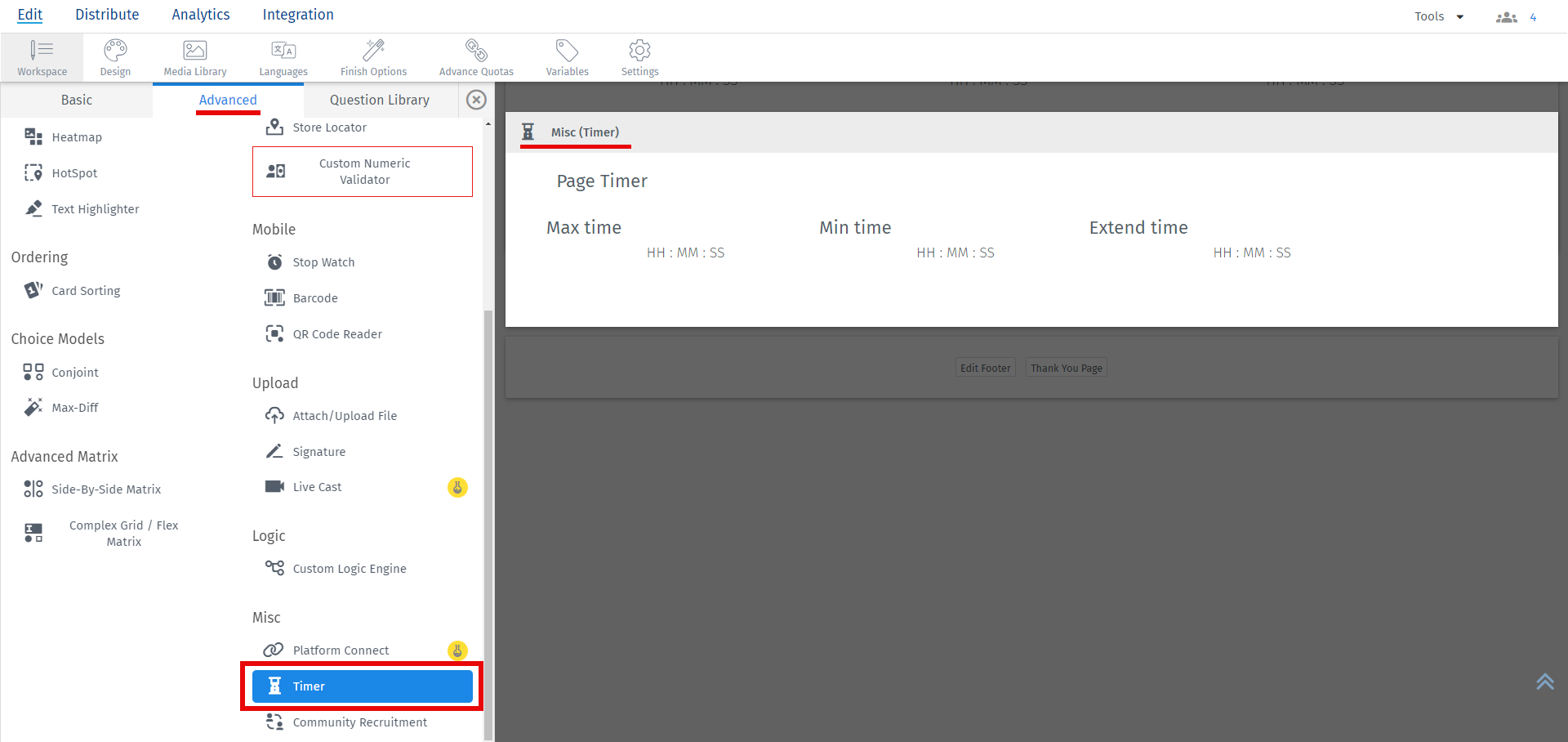Viewport: 1568px width, 742px height.
Task: Open collaborators users icon
Action: tap(1507, 17)
